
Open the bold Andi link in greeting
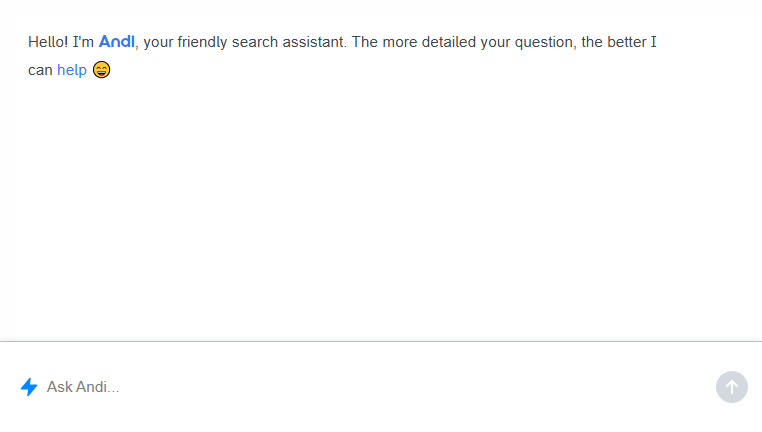(x=117, y=42)
